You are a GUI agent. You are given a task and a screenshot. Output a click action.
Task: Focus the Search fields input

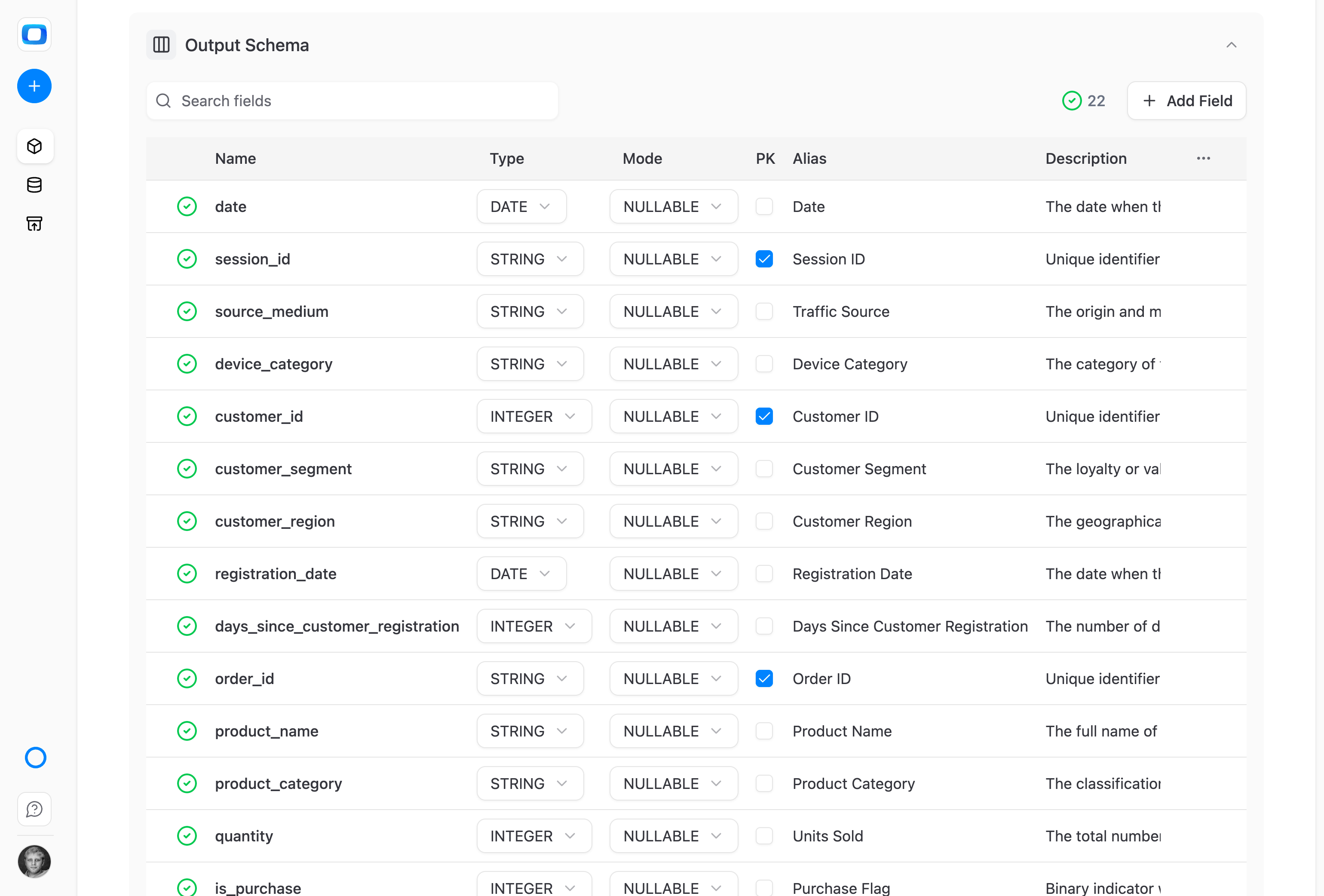(352, 101)
